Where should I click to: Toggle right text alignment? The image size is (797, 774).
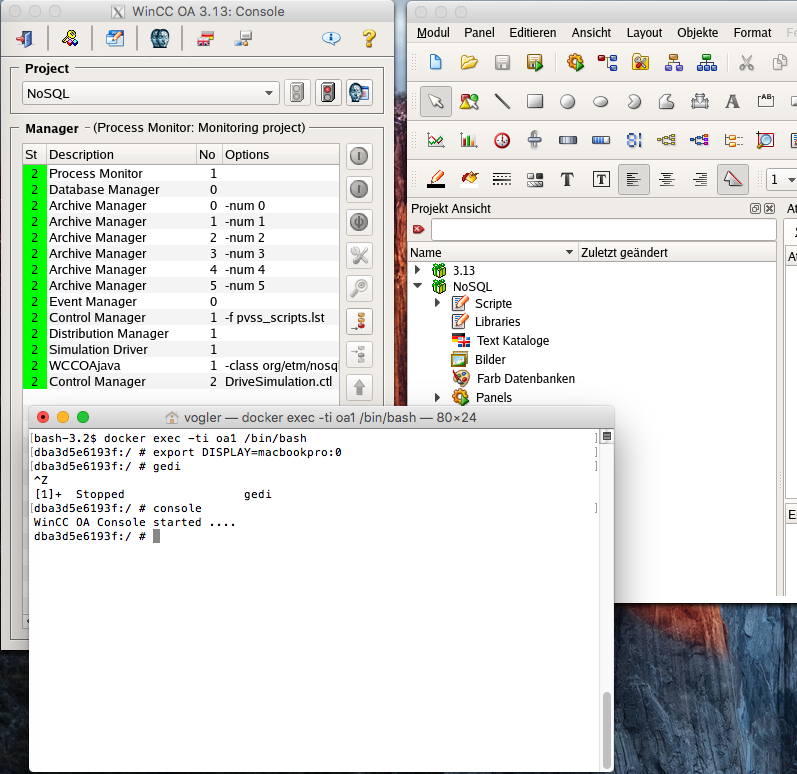pos(699,179)
